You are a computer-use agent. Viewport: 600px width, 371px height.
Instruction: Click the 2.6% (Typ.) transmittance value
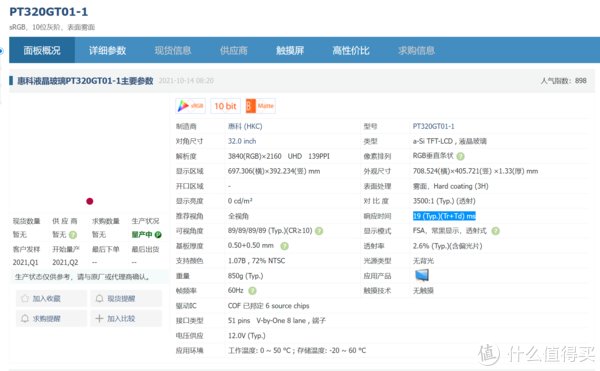pyautogui.click(x=447, y=246)
